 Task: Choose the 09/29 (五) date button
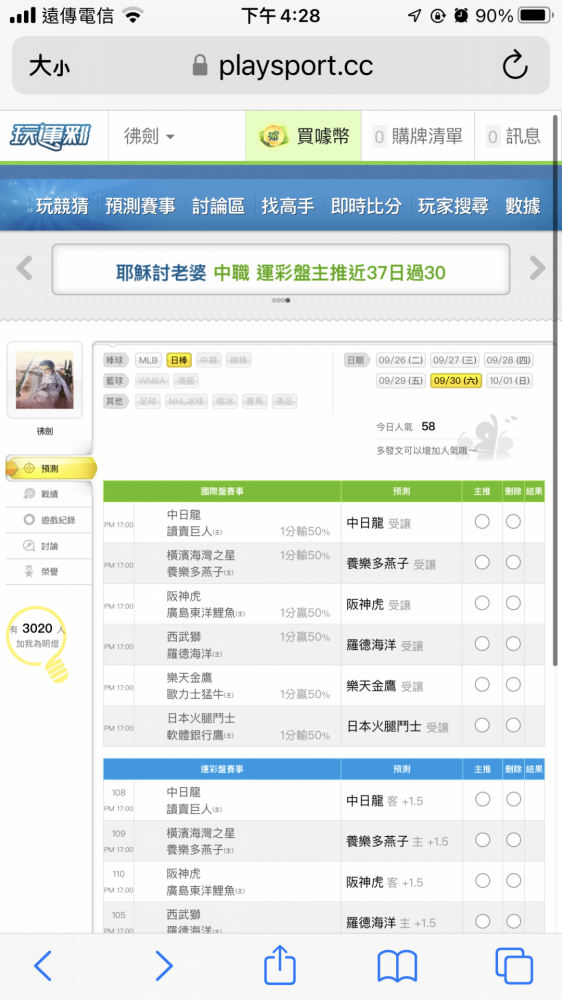401,381
